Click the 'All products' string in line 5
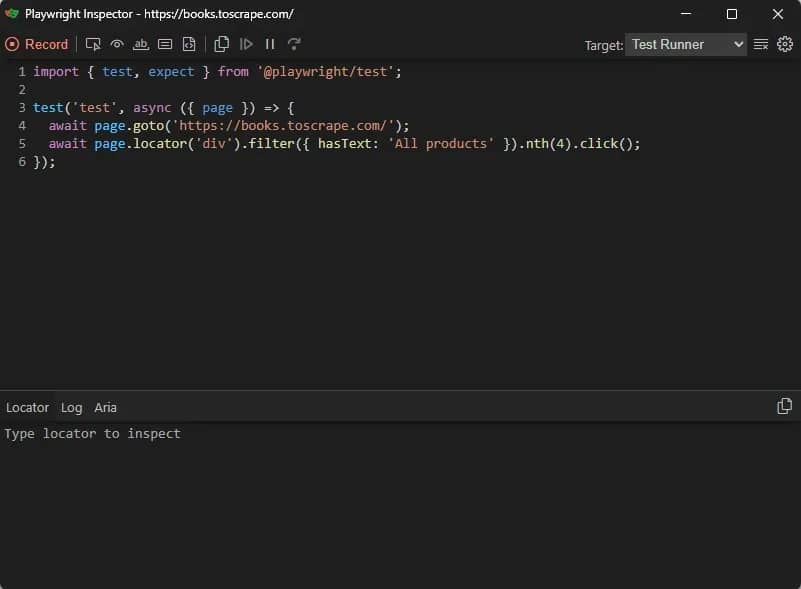Image resolution: width=801 pixels, height=589 pixels. pos(441,144)
